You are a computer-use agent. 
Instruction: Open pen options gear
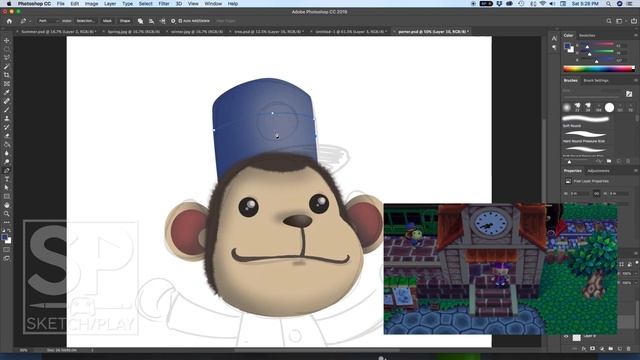pyautogui.click(x=173, y=21)
